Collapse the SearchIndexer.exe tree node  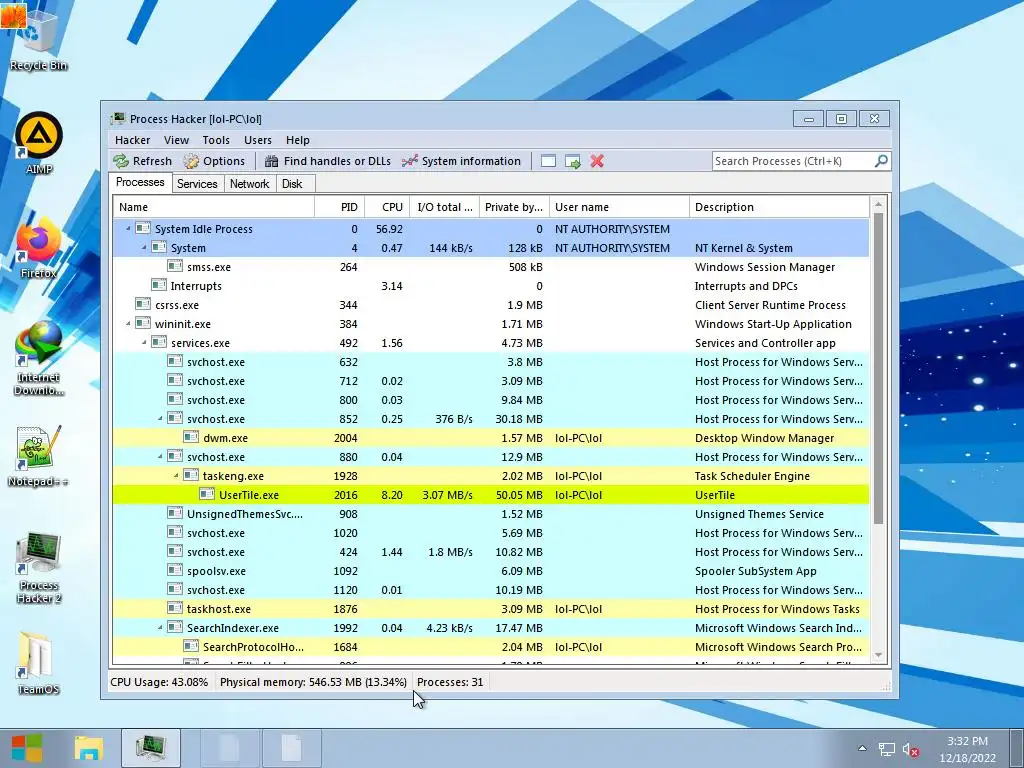[x=160, y=628]
